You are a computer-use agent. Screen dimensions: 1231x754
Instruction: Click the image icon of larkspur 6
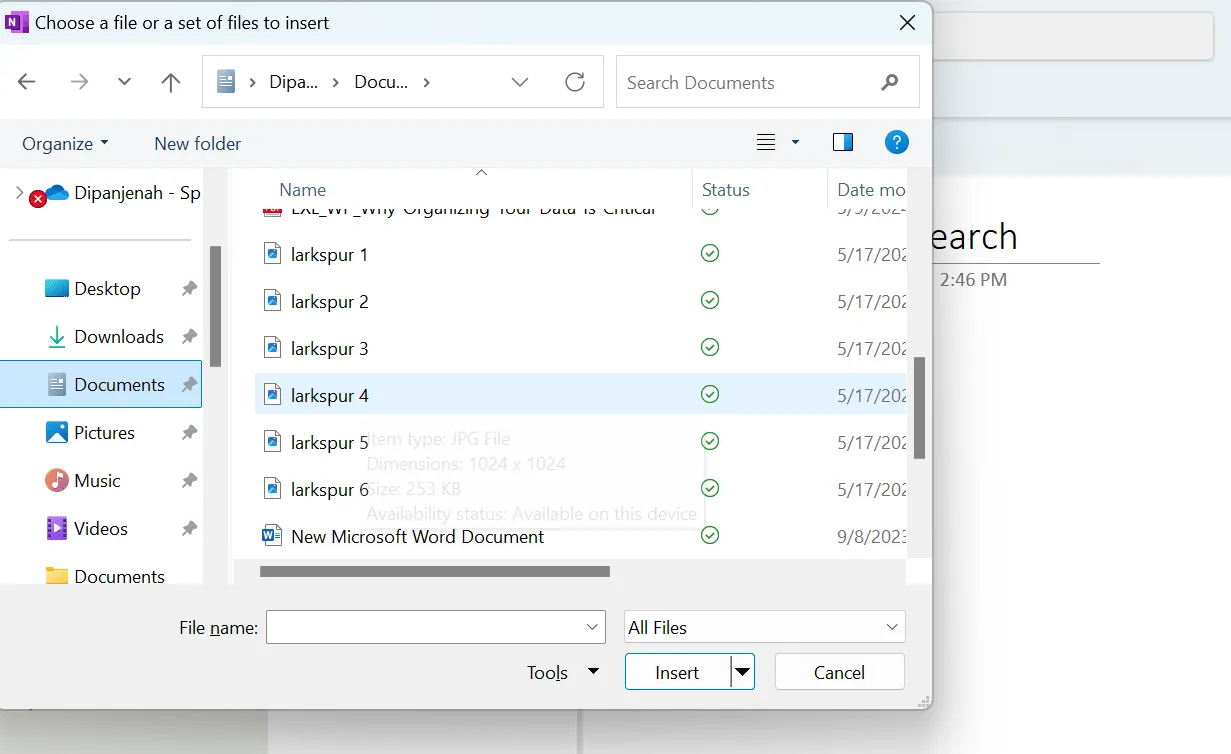click(x=272, y=488)
